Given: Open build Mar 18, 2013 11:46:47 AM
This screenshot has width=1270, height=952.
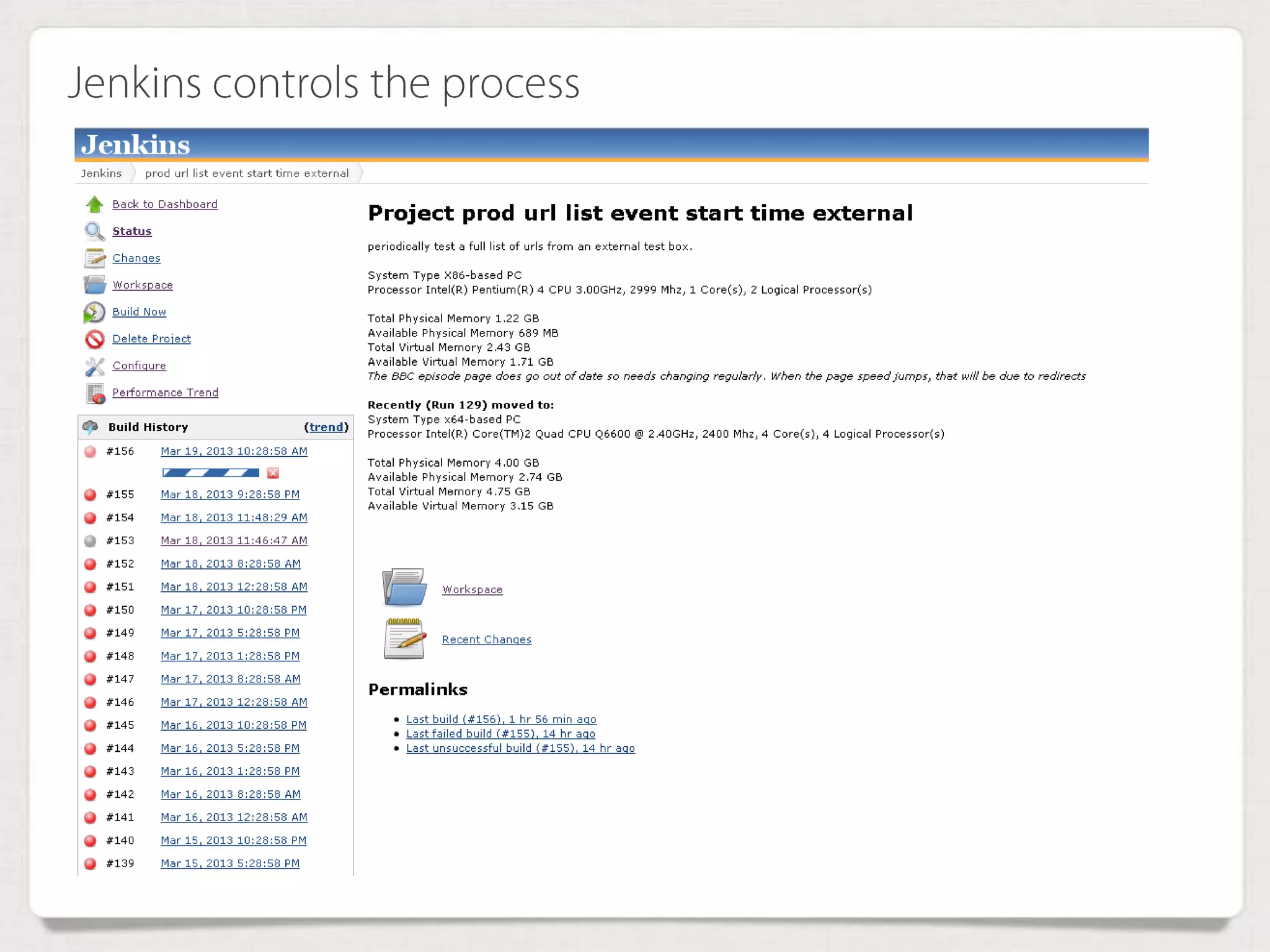Looking at the screenshot, I should [234, 540].
